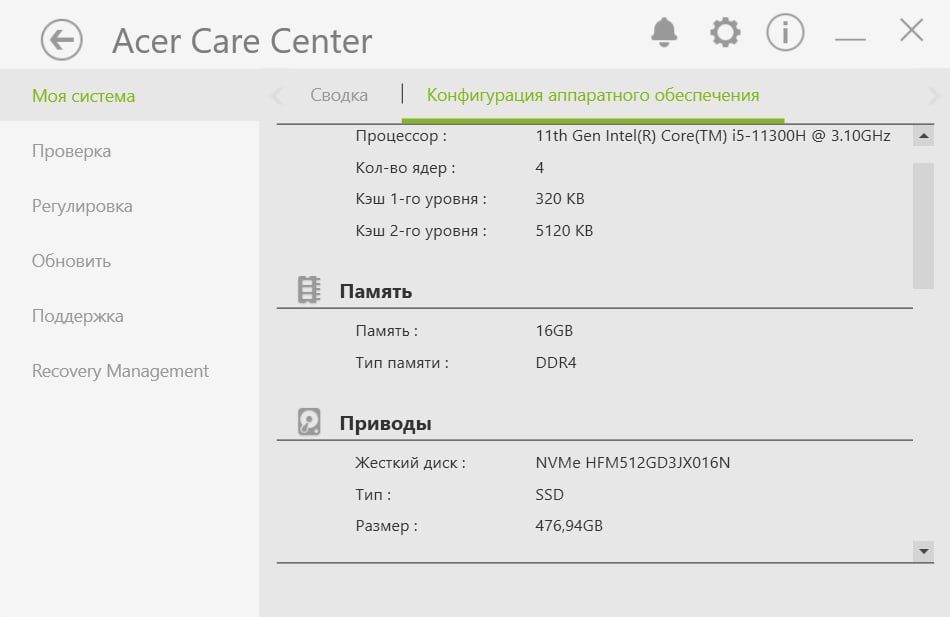This screenshot has height=617, width=950.
Task: Click the Память memory chip icon
Action: (309, 290)
